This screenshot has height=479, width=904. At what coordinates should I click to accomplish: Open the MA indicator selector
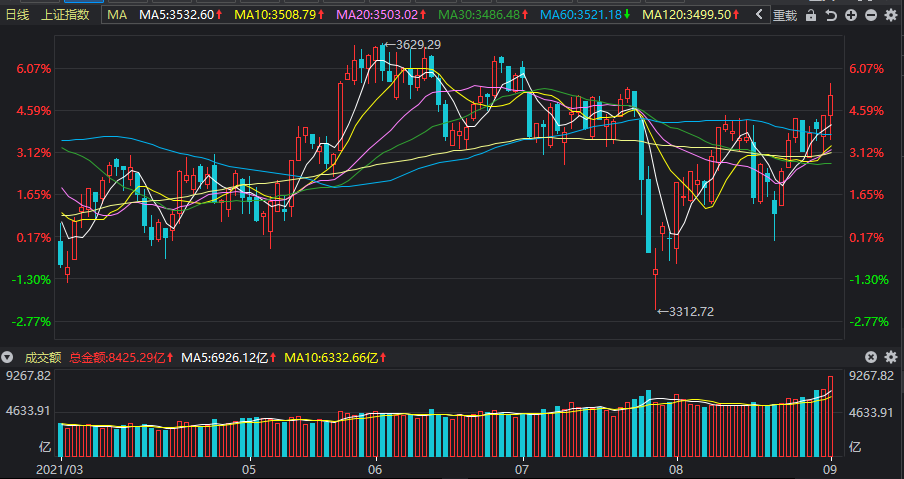[118, 15]
